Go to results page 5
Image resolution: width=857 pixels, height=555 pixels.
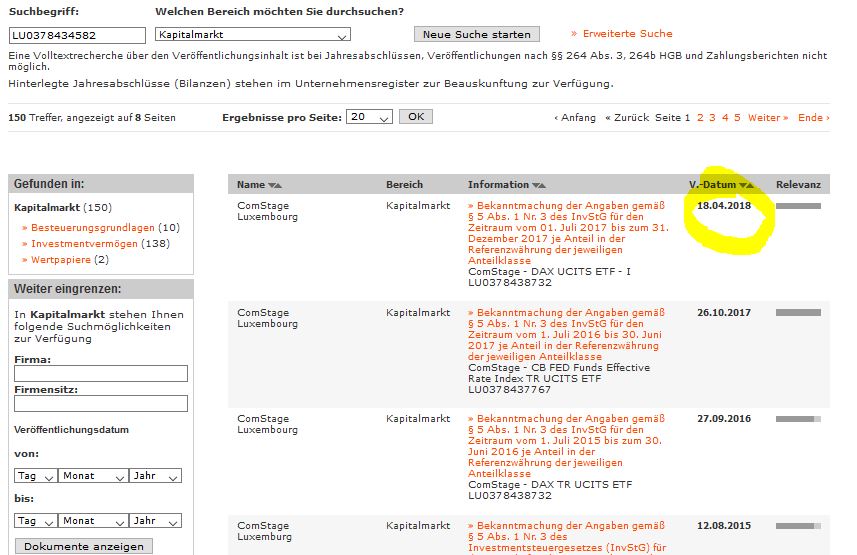point(737,118)
